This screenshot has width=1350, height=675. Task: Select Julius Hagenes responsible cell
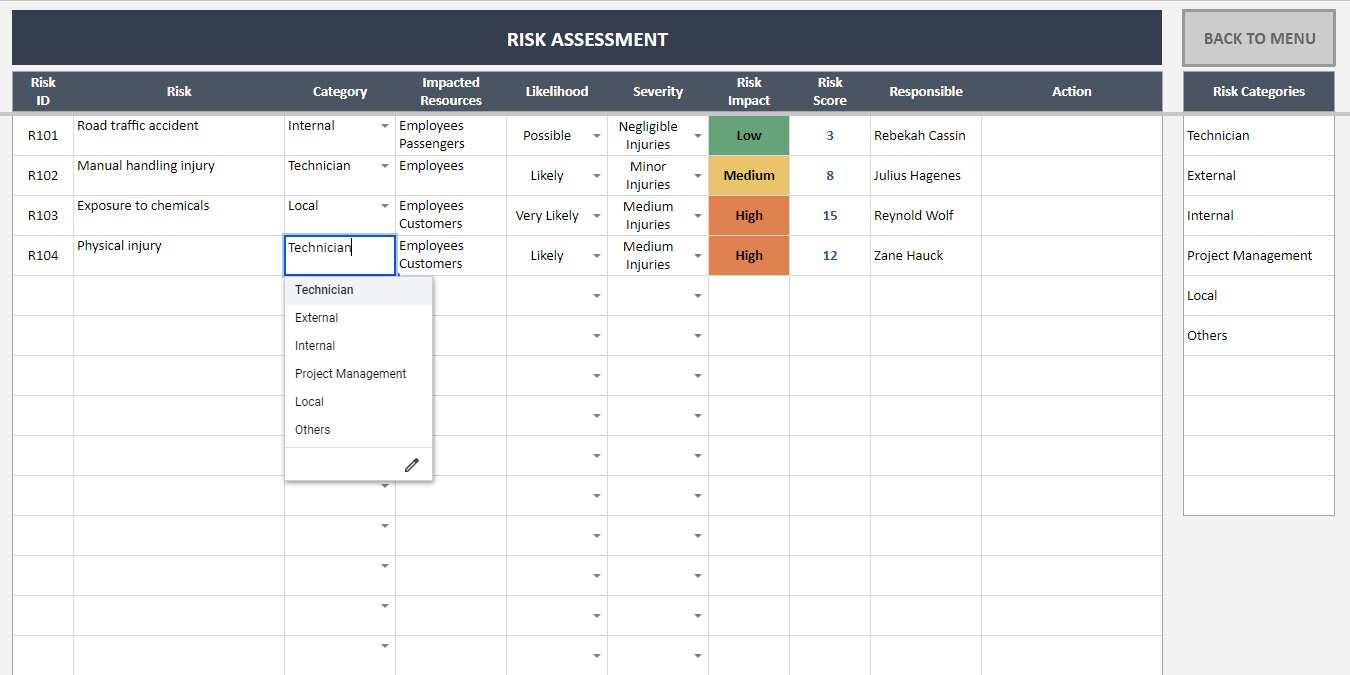pyautogui.click(x=926, y=176)
